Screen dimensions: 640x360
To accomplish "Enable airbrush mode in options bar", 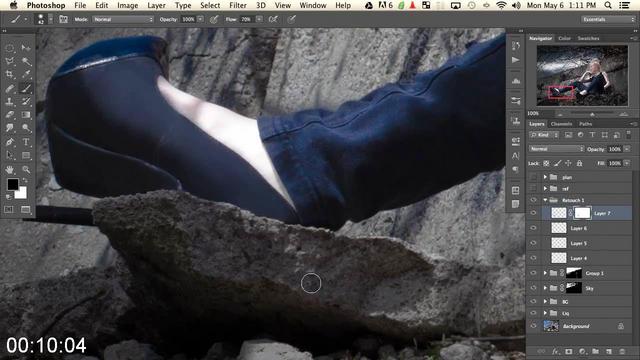I will click(273, 19).
